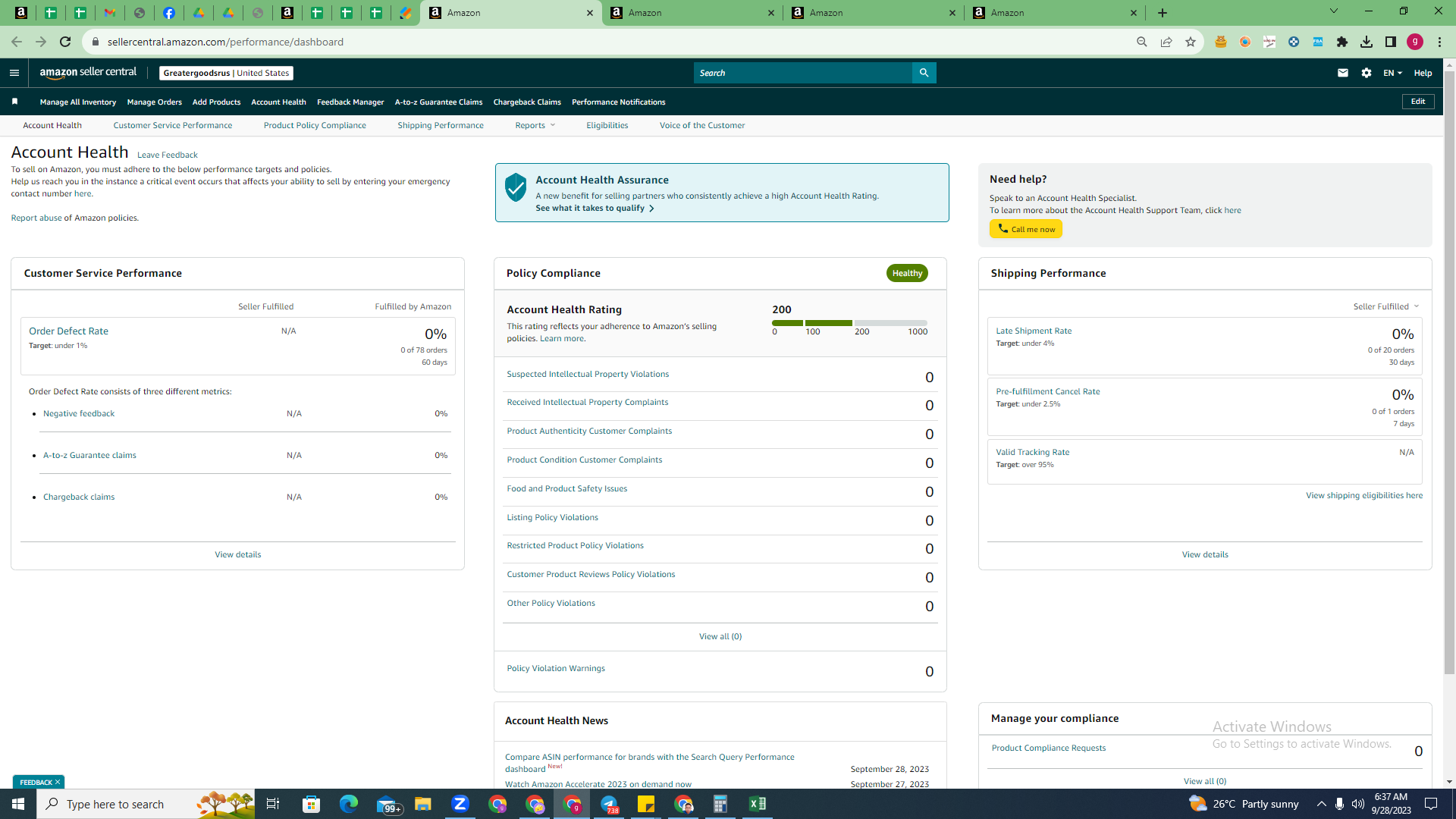
Task: Open the Chrome downloads icon
Action: [1367, 42]
